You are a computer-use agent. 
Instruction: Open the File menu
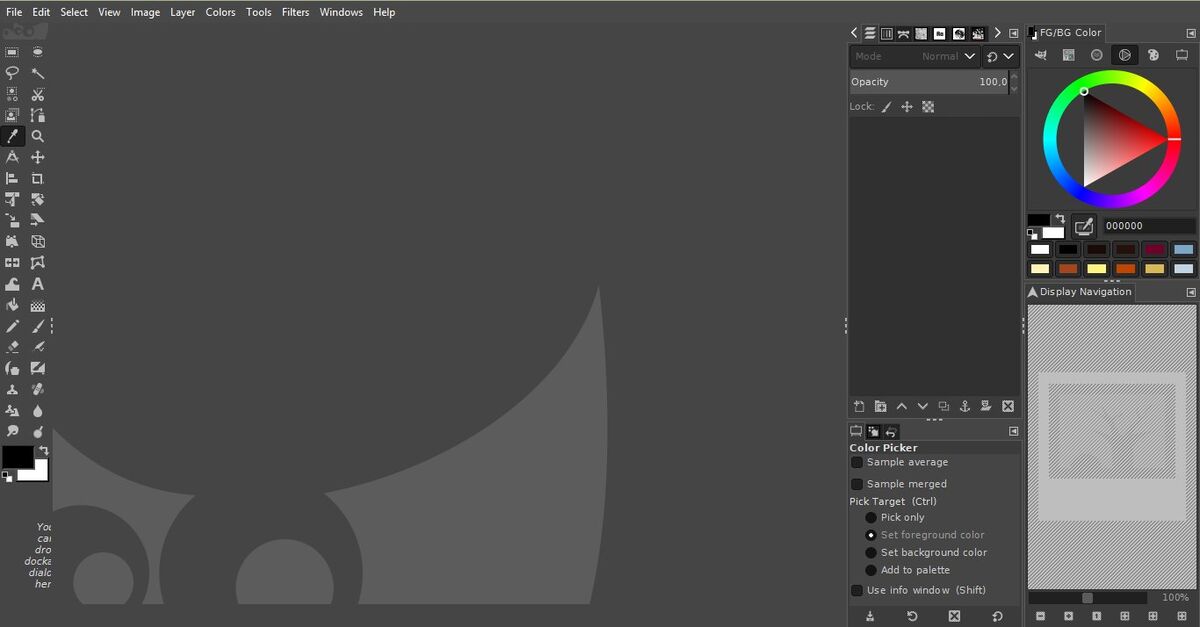(14, 12)
